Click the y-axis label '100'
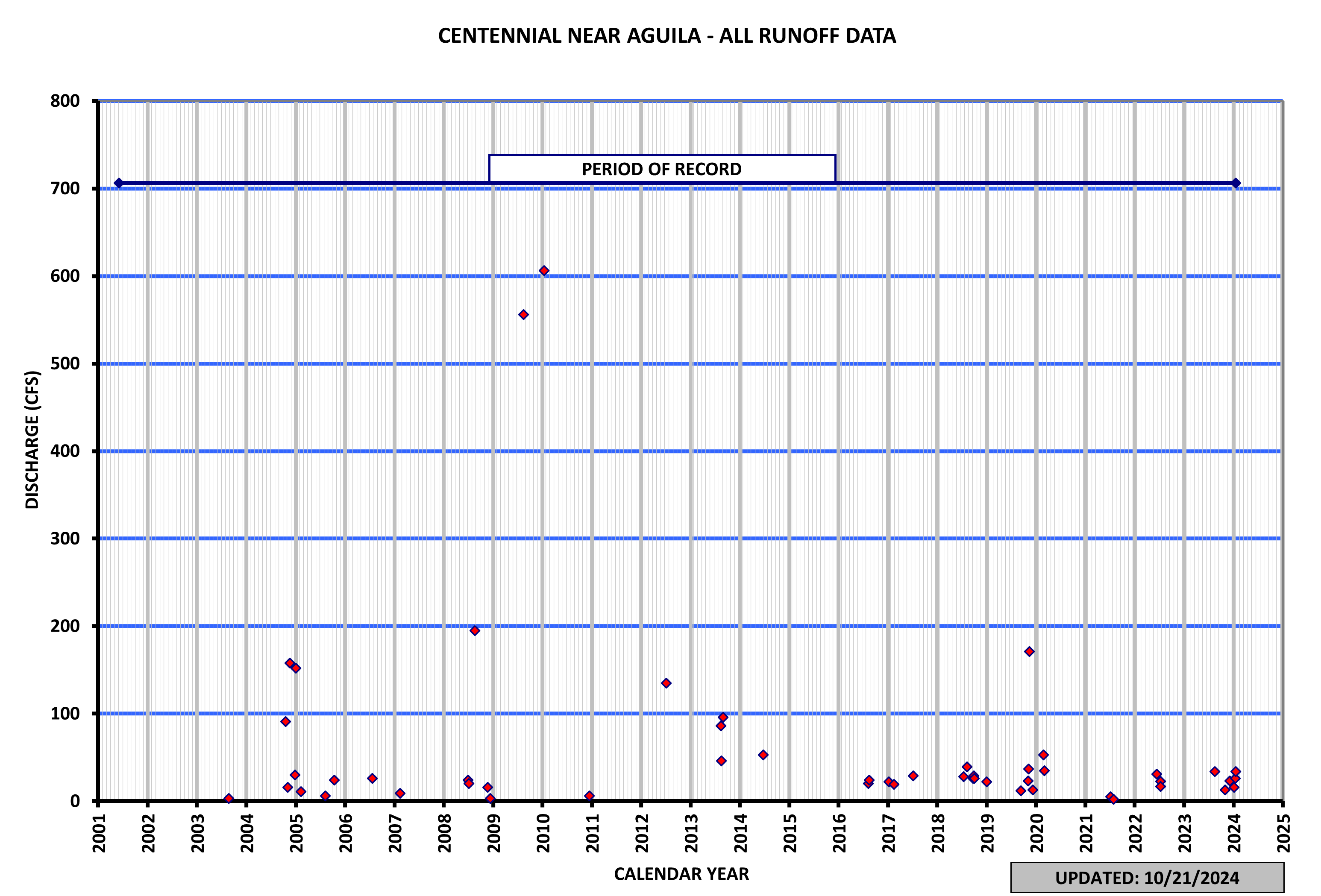1321x896 pixels. 65,714
